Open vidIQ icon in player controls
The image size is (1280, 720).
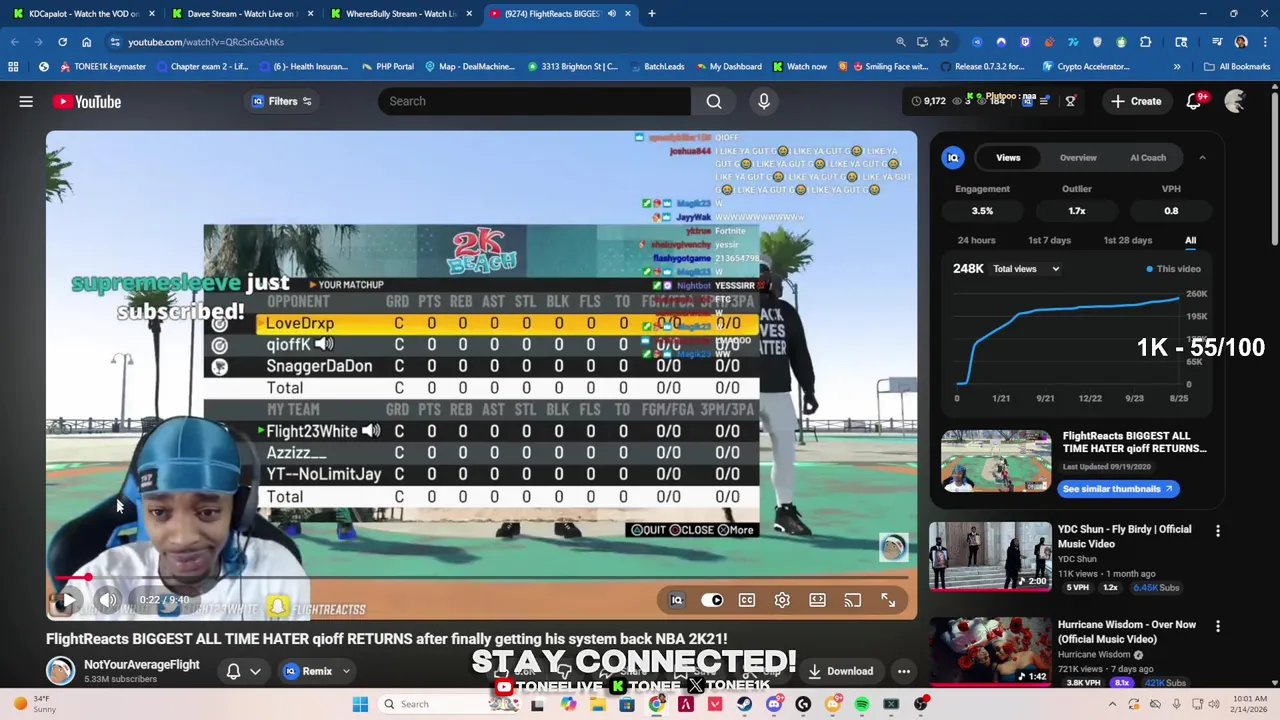point(677,600)
